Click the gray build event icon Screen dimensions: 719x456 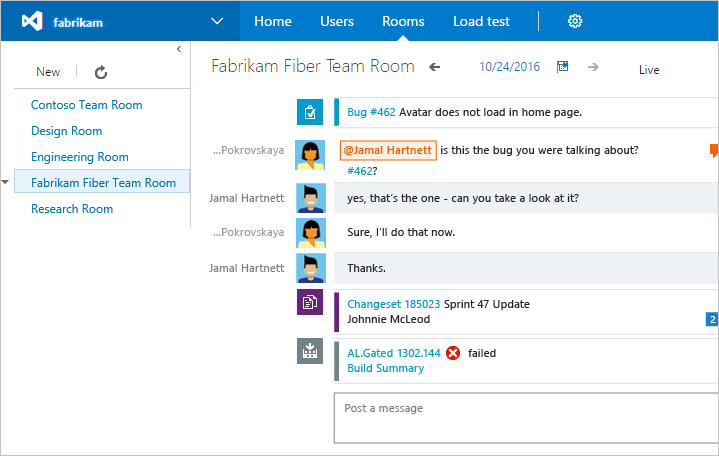click(310, 351)
